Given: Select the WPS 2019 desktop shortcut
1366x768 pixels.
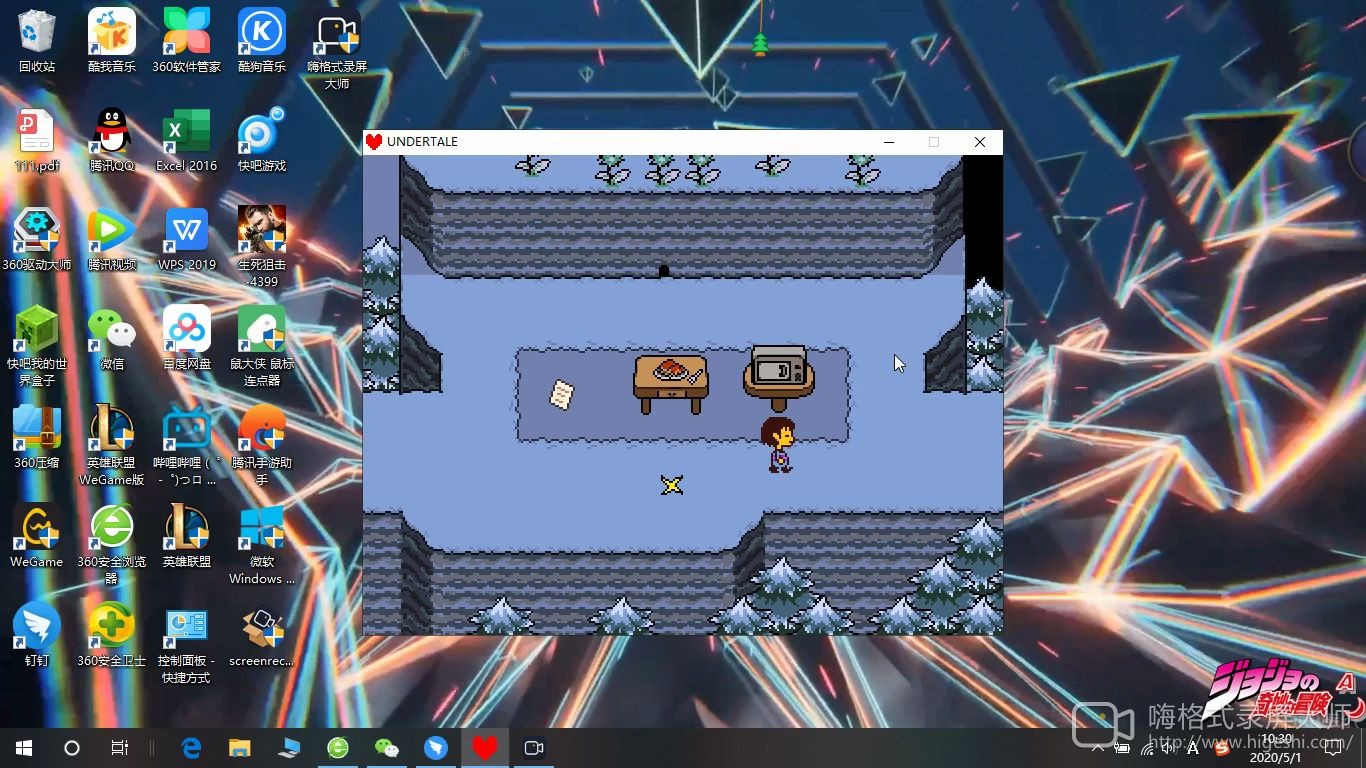Looking at the screenshot, I should 187,239.
